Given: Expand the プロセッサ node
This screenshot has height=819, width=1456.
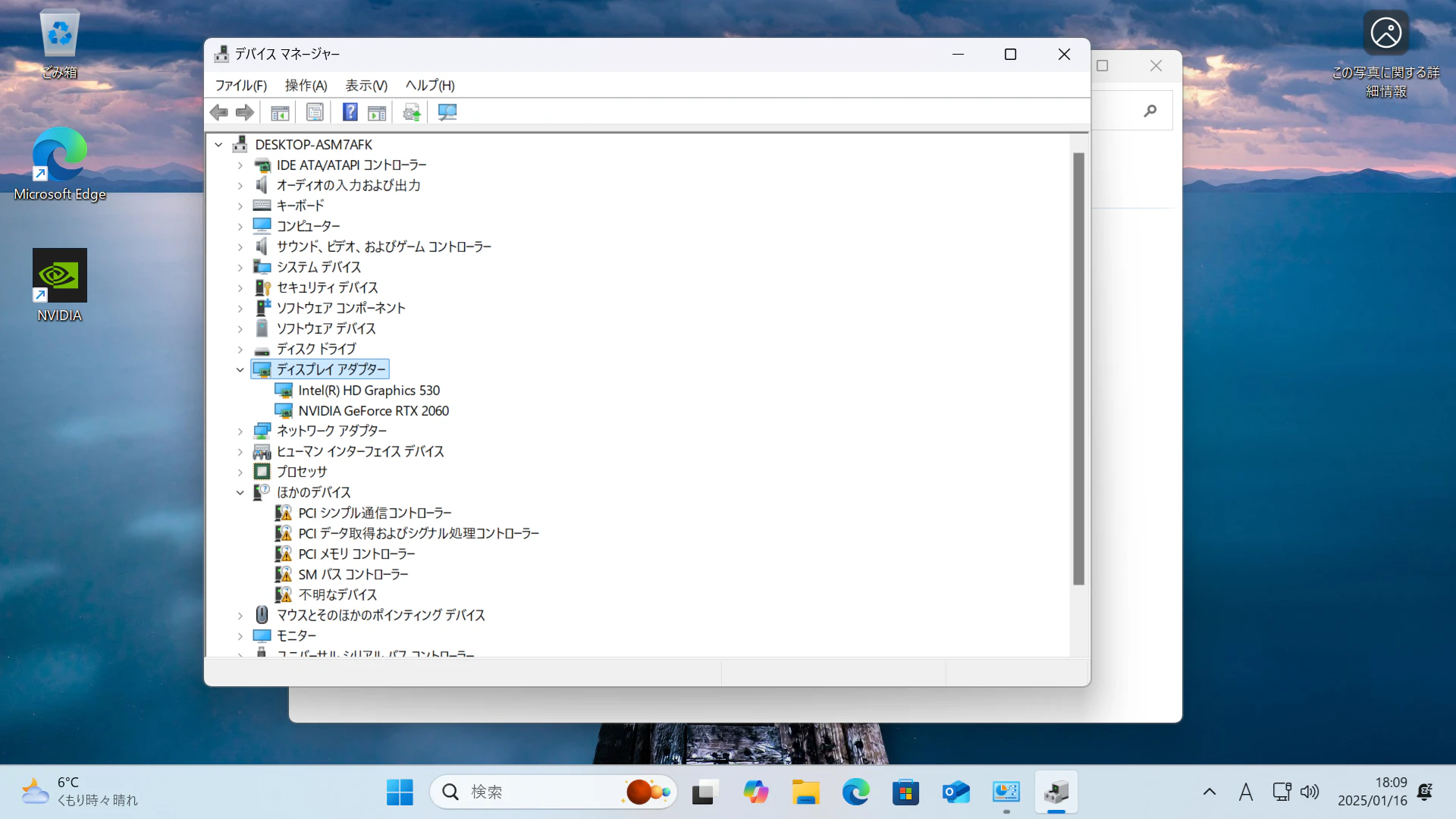Looking at the screenshot, I should 240,472.
